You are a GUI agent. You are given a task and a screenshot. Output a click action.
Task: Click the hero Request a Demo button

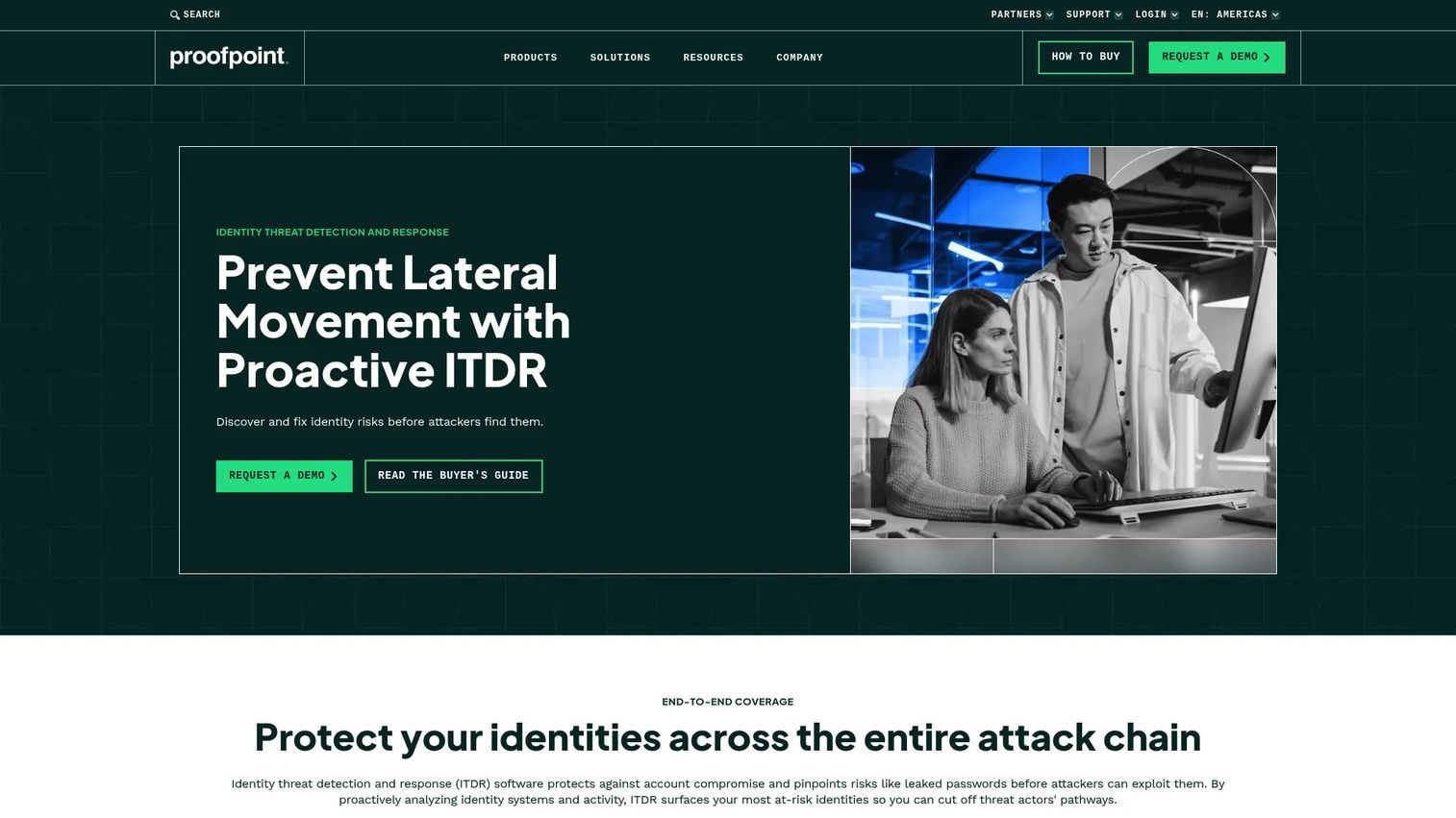click(284, 476)
